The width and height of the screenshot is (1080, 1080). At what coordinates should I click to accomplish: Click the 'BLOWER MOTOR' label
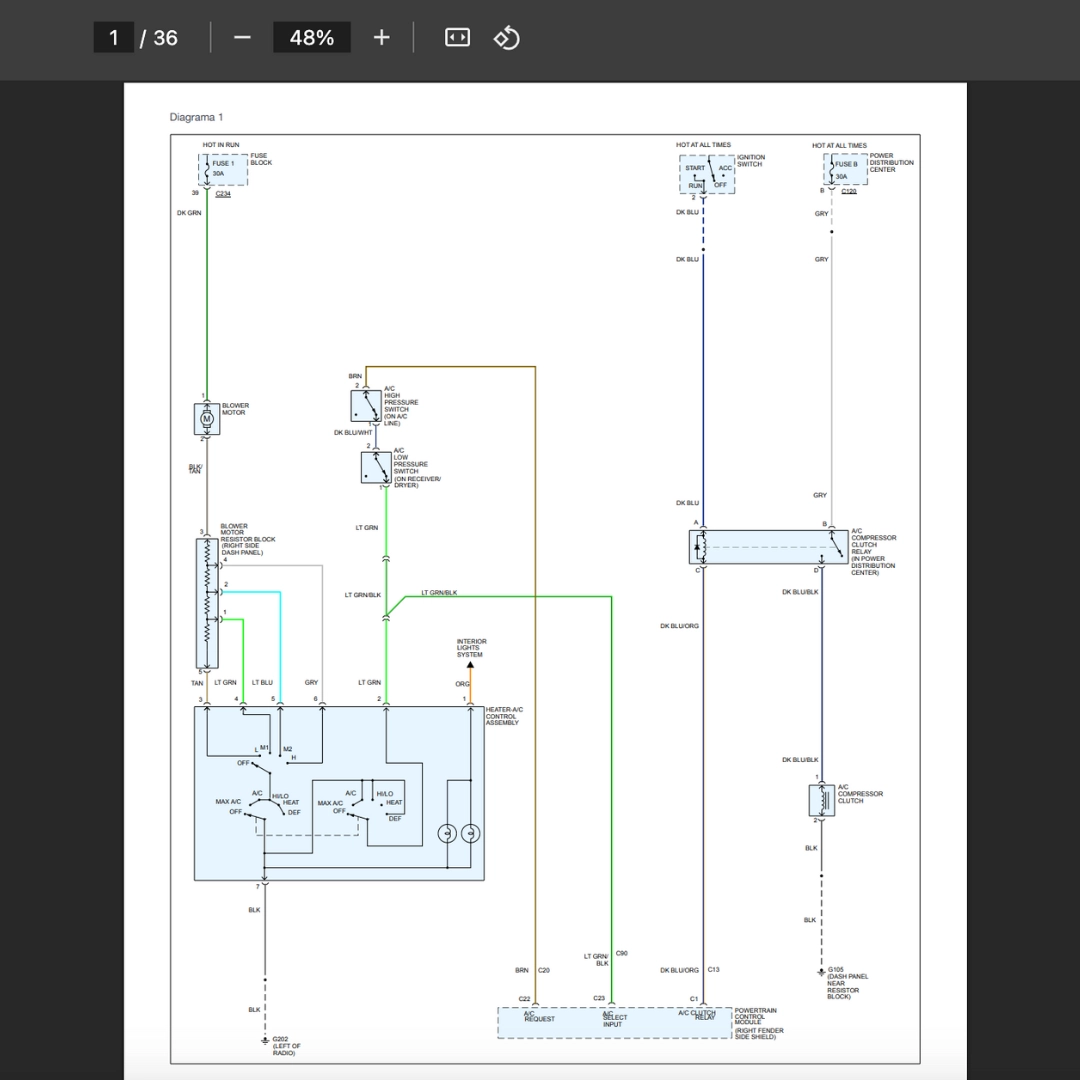pyautogui.click(x=235, y=409)
